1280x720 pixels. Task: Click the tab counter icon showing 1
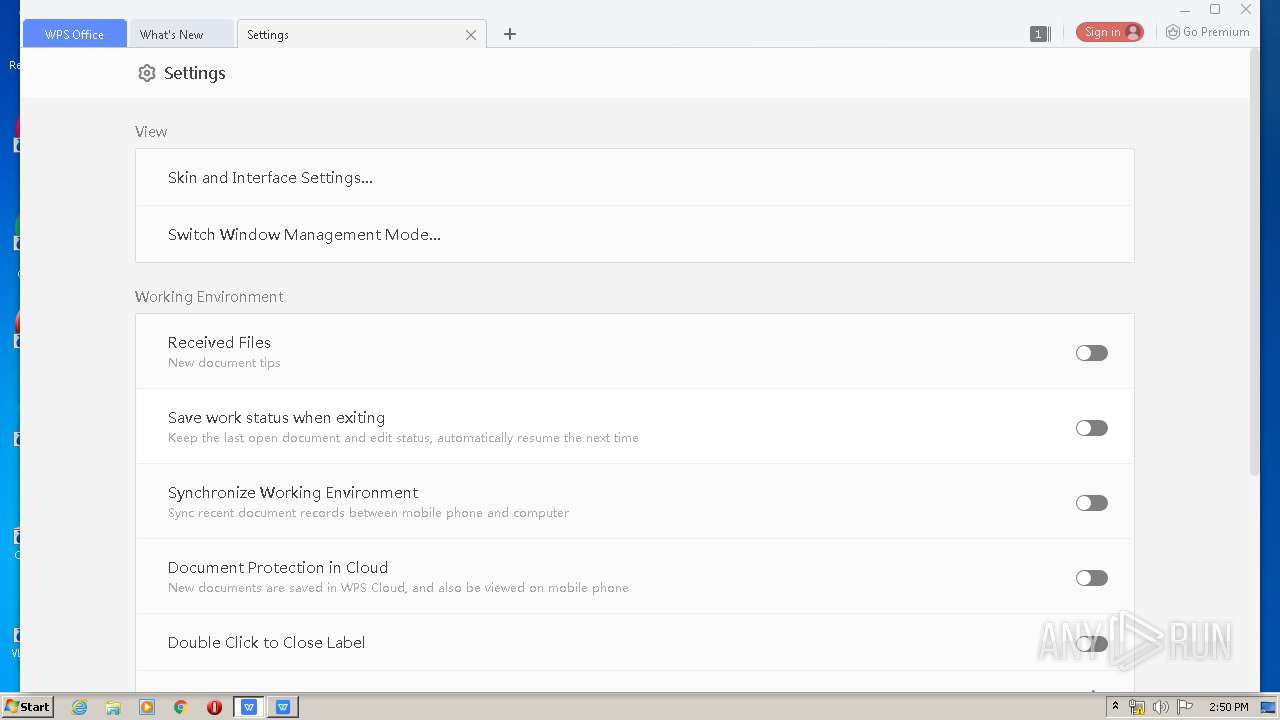coord(1039,34)
